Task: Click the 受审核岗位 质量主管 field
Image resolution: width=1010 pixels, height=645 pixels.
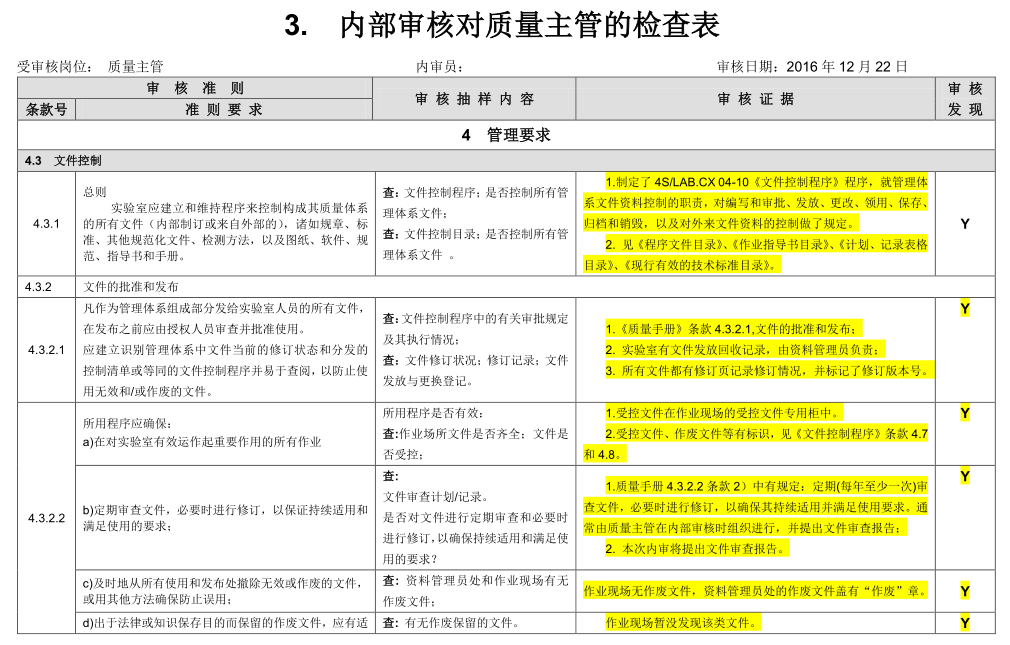Action: pos(90,66)
